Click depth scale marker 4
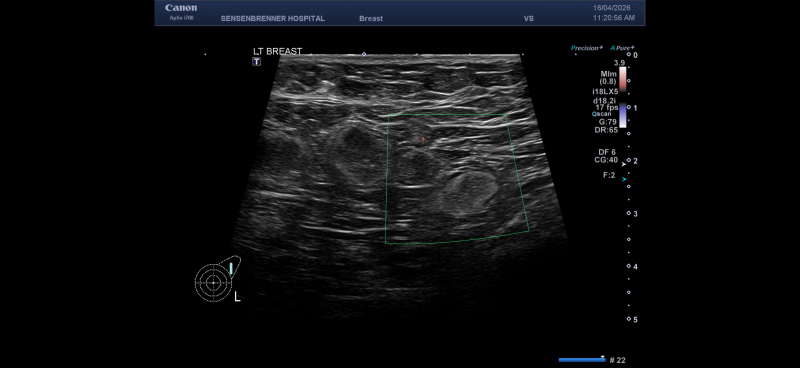The image size is (800, 368). coord(635,267)
